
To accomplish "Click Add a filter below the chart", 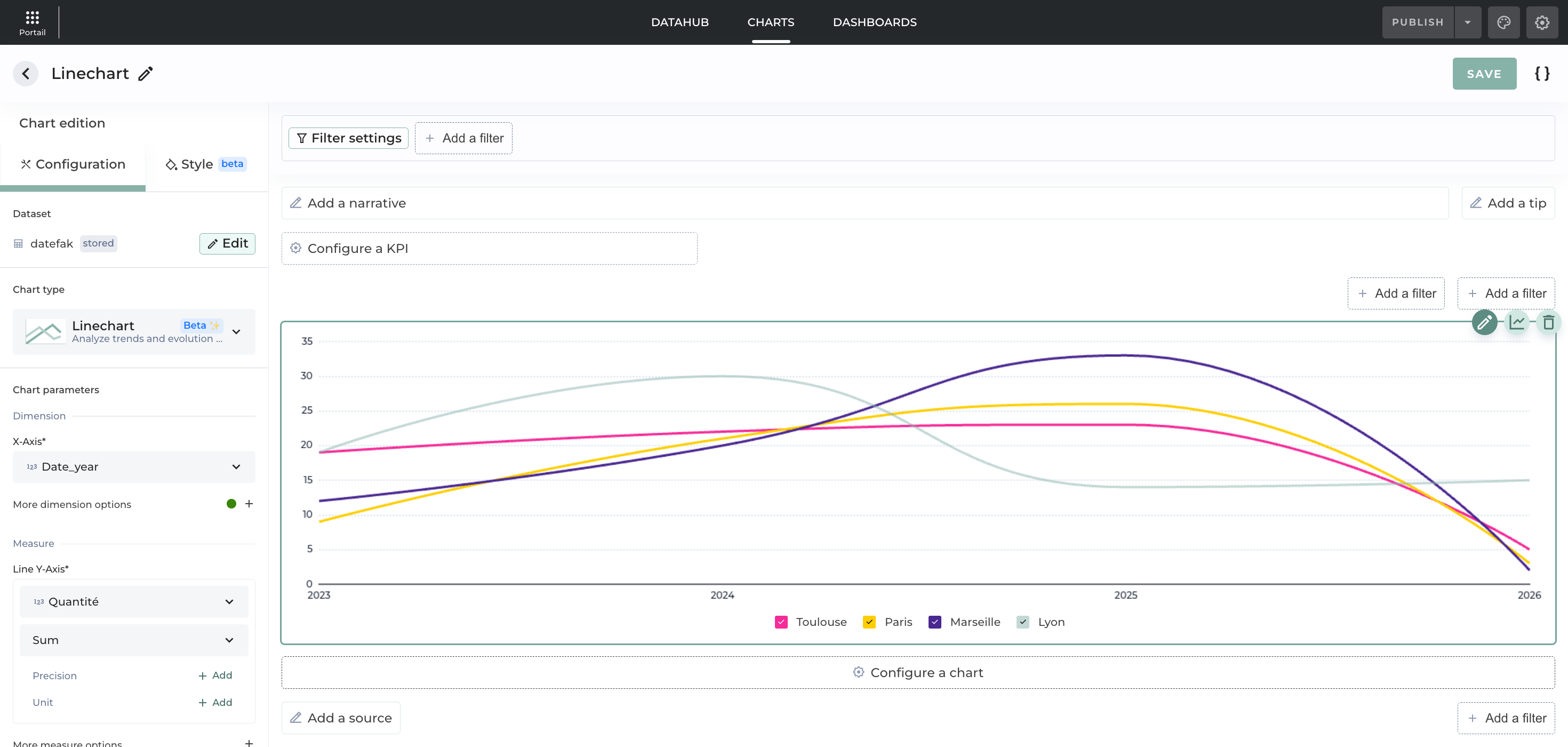I will tap(1506, 718).
